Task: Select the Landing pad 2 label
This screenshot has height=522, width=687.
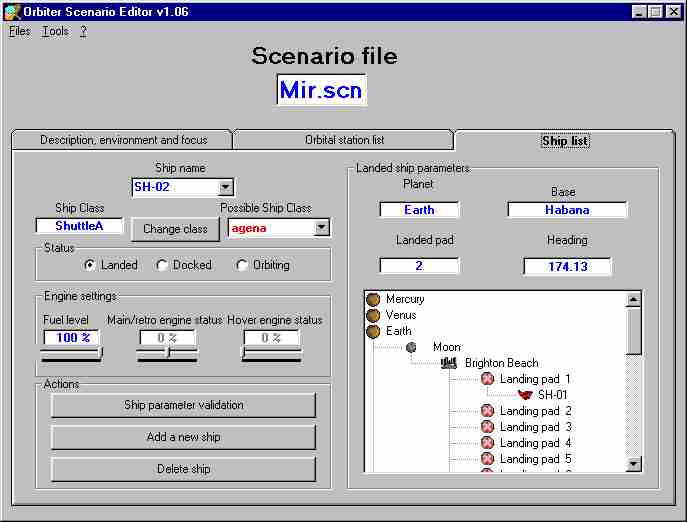Action: (x=535, y=411)
